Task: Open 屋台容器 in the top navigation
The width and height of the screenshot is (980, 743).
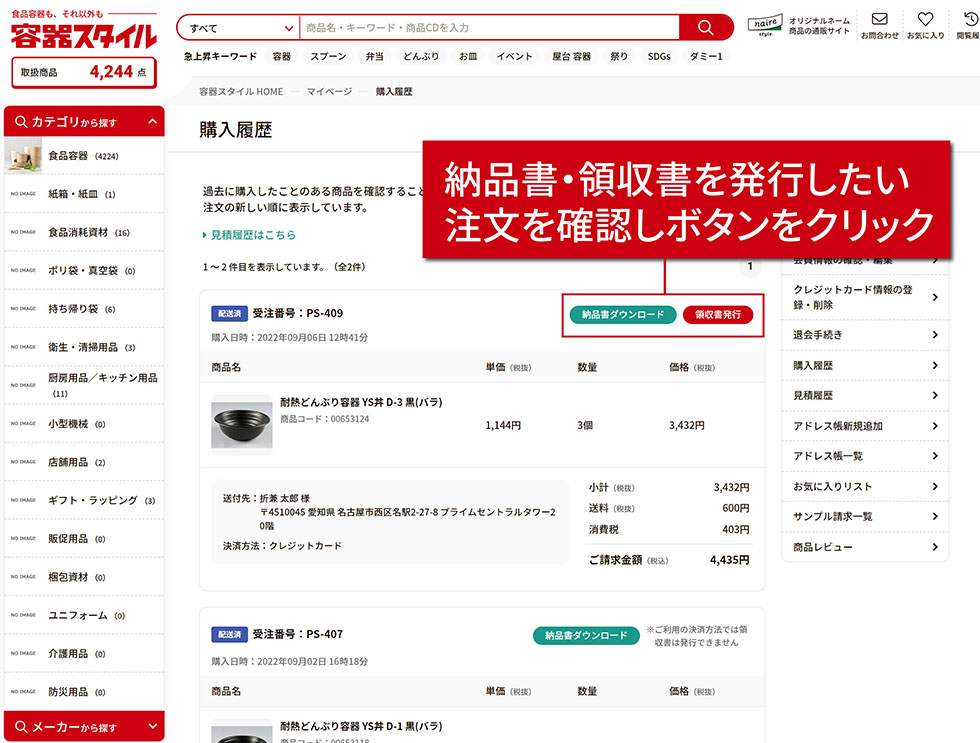Action: (x=571, y=56)
